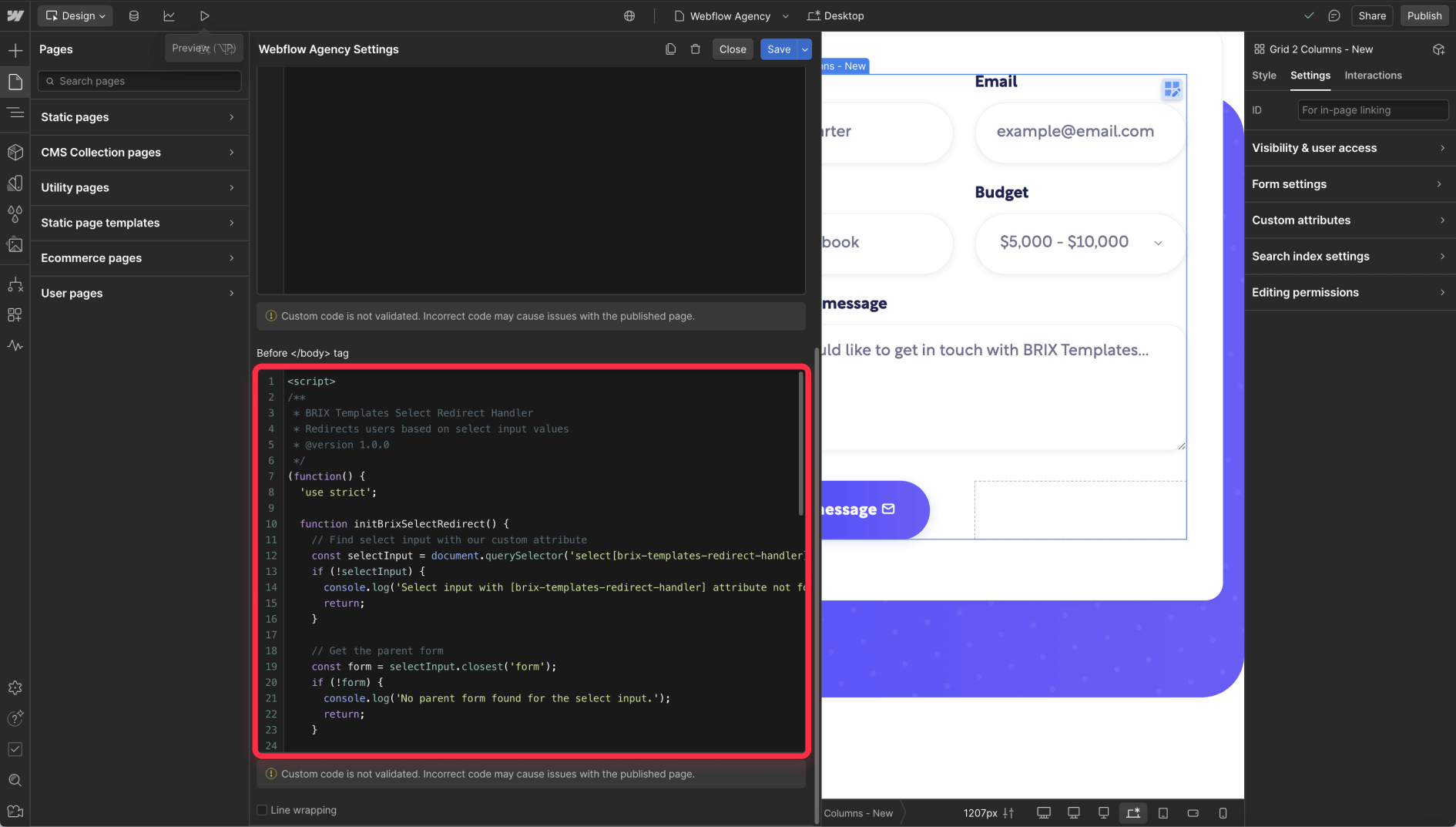Image resolution: width=1456 pixels, height=827 pixels.
Task: Open the Variables panel icon
Action: pos(15,183)
